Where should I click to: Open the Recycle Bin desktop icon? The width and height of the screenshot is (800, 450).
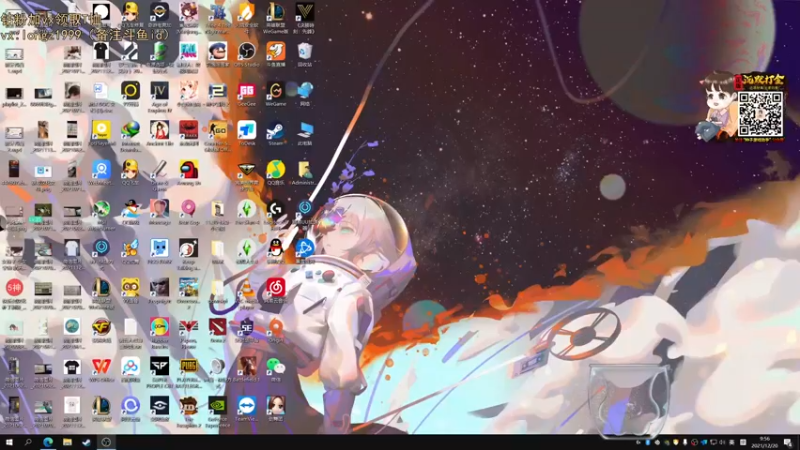click(305, 55)
